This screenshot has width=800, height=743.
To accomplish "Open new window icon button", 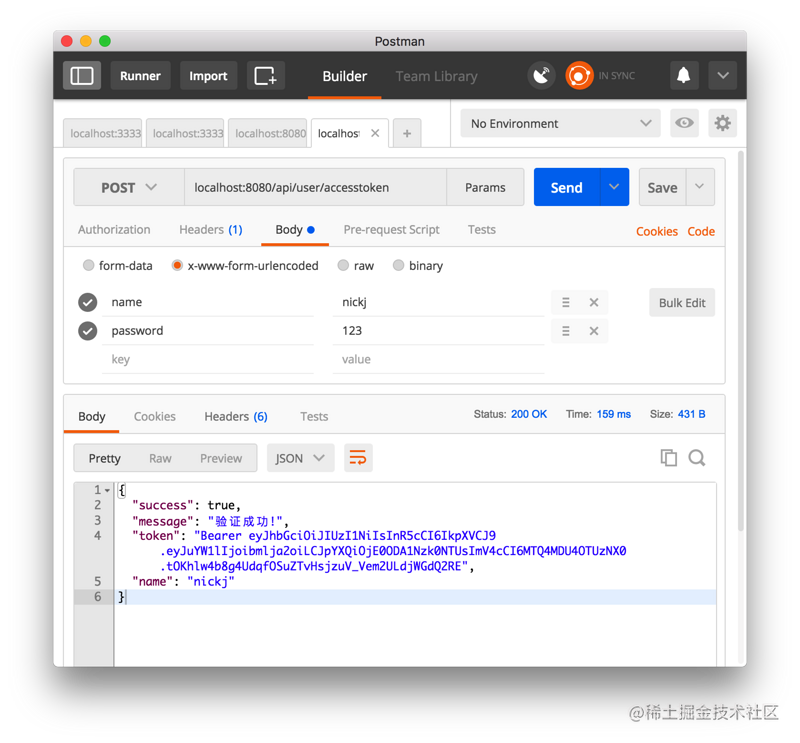I will click(265, 76).
